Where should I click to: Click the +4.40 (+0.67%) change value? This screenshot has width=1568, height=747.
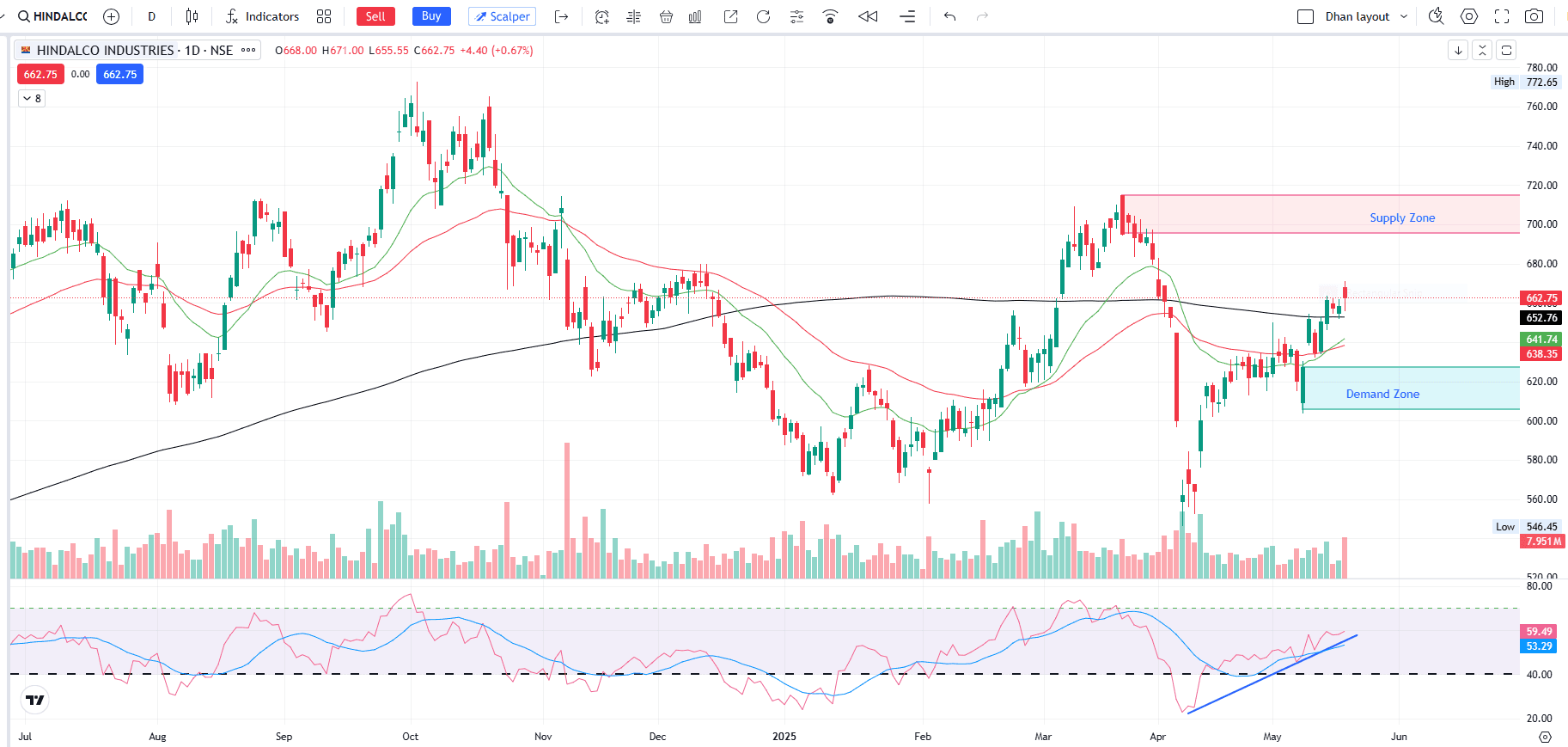pyautogui.click(x=497, y=51)
